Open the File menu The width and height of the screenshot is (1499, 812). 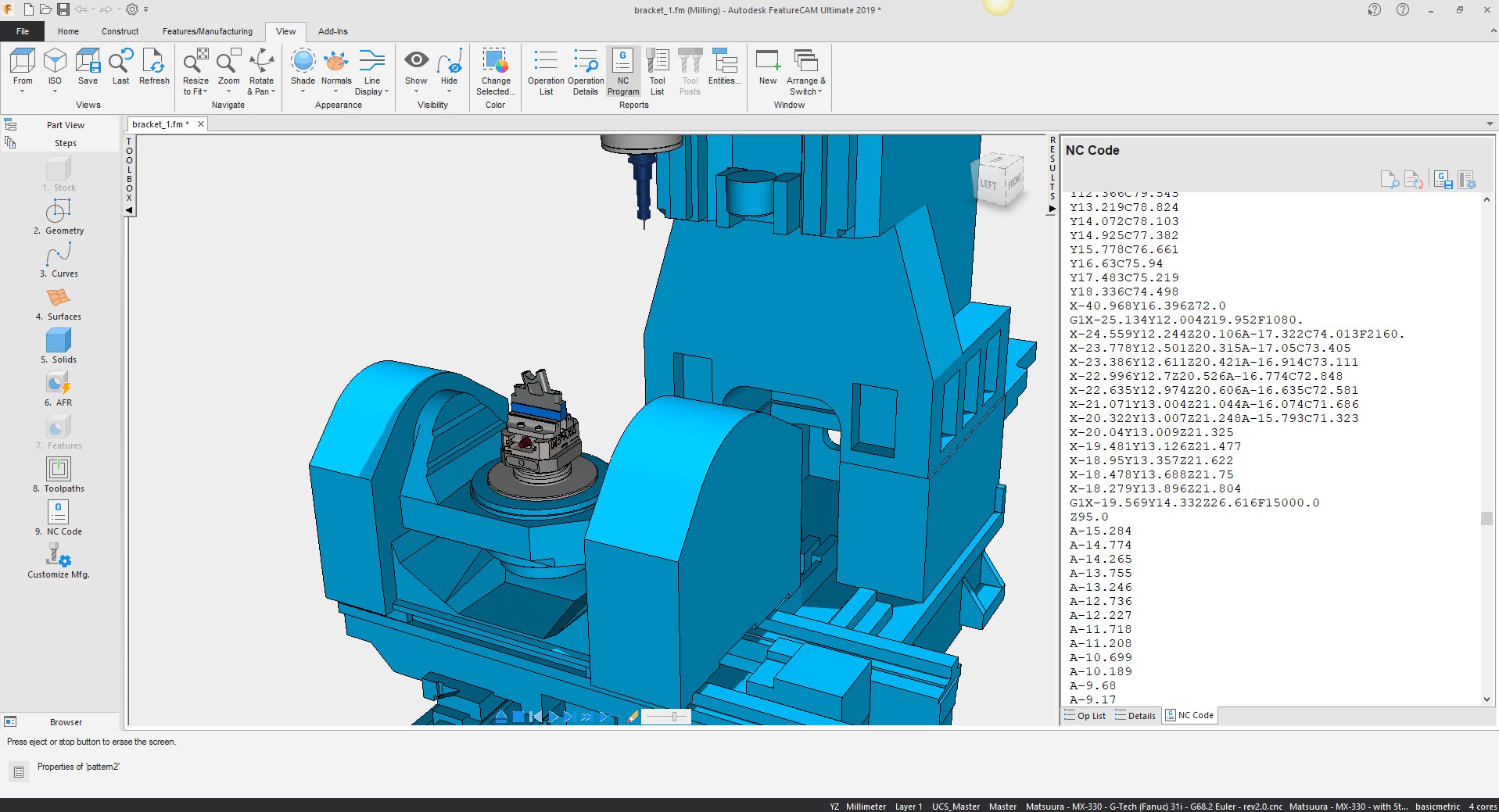(23, 31)
